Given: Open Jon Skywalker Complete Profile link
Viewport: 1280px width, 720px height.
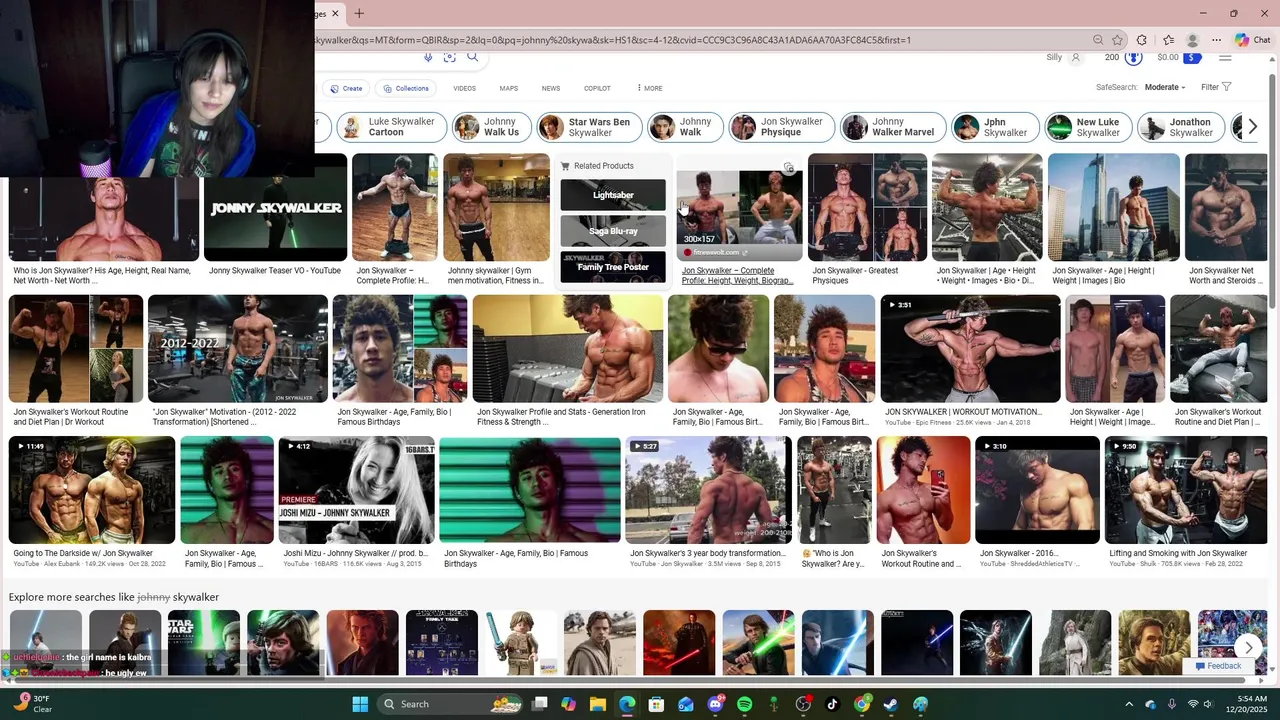Looking at the screenshot, I should pyautogui.click(x=738, y=275).
